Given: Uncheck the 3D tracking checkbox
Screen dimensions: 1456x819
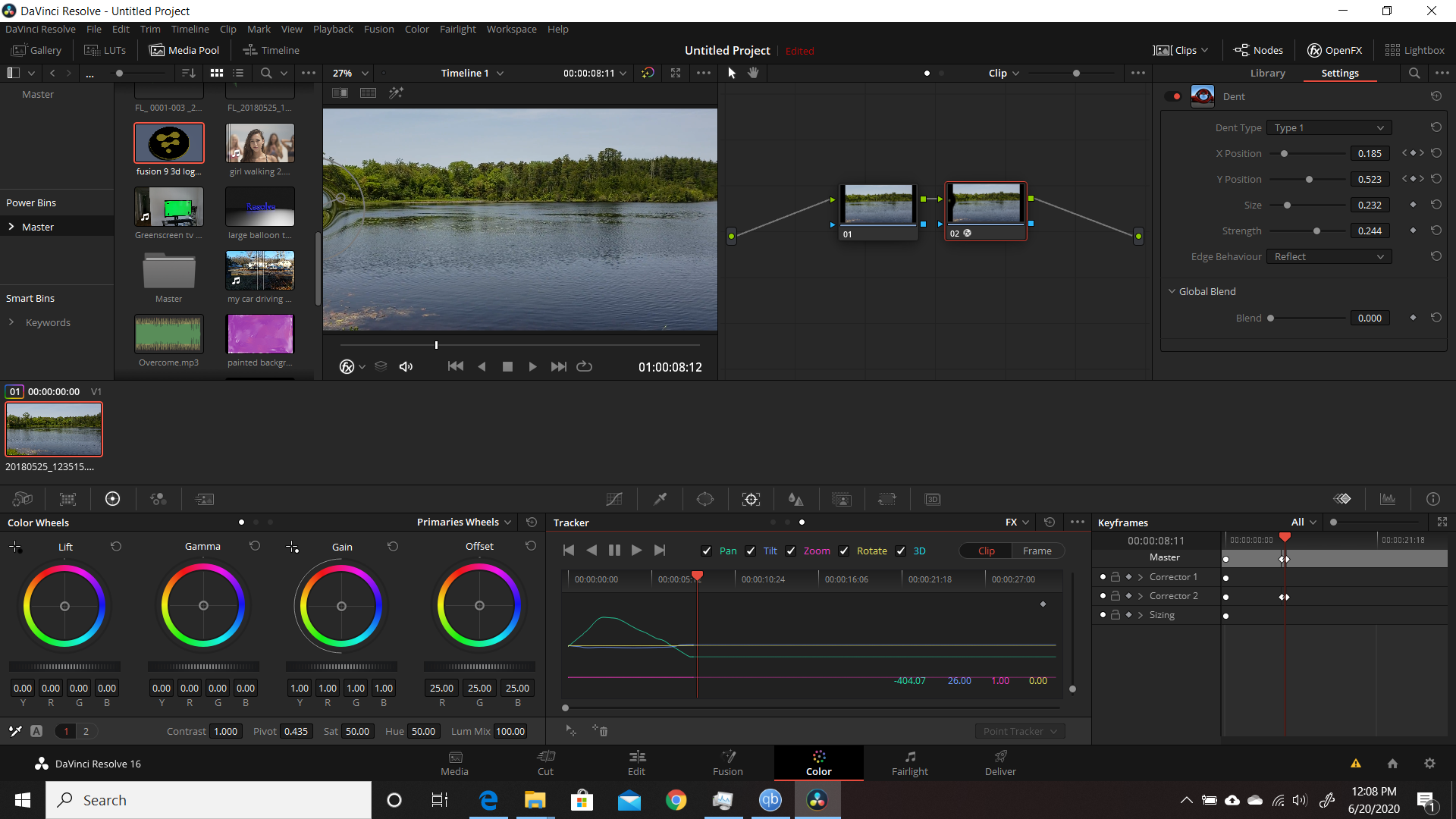Looking at the screenshot, I should point(901,551).
